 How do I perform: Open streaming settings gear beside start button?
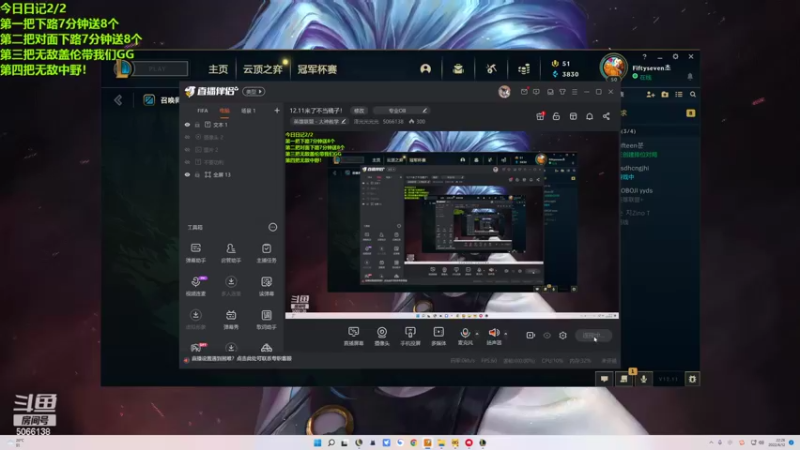click(563, 335)
